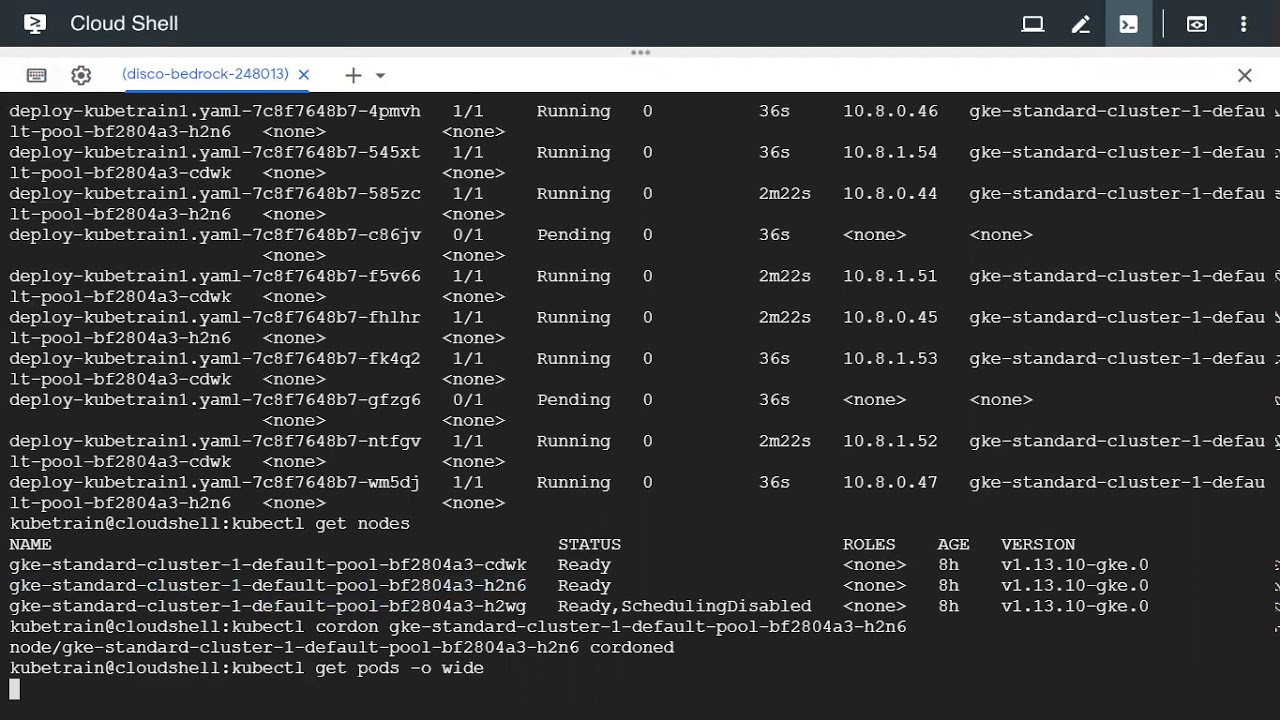The height and width of the screenshot is (720, 1280).
Task: Click 'Ready,SchedulingDisabled' status text
Action: [685, 606]
